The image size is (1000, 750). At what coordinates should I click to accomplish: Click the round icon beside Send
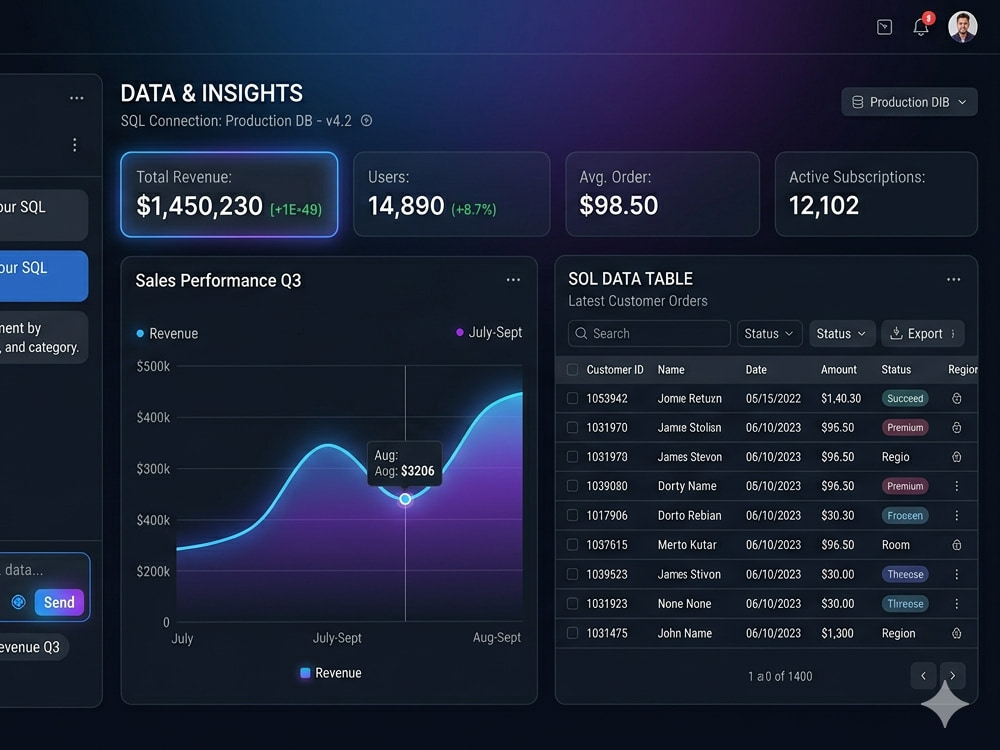tap(18, 602)
